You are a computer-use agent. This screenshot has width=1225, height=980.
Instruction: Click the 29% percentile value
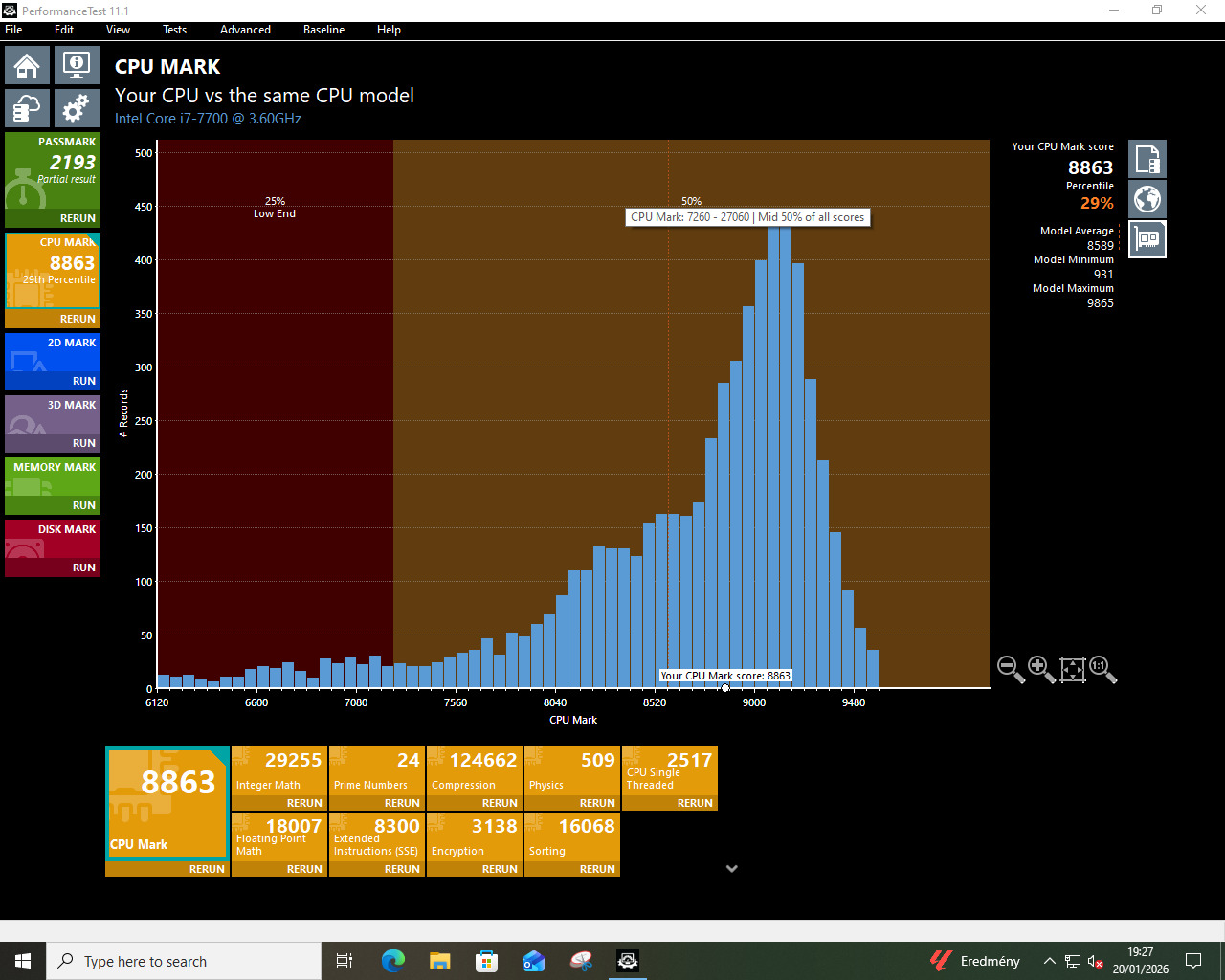pos(1097,203)
